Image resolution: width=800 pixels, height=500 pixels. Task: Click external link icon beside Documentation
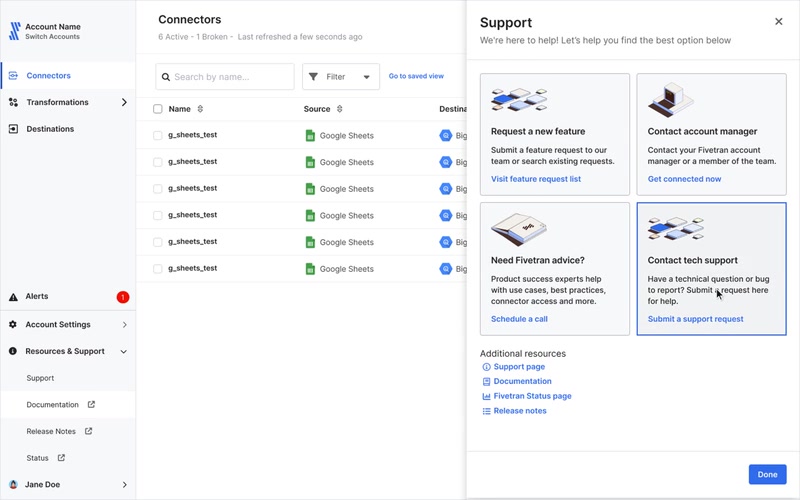pos(91,405)
